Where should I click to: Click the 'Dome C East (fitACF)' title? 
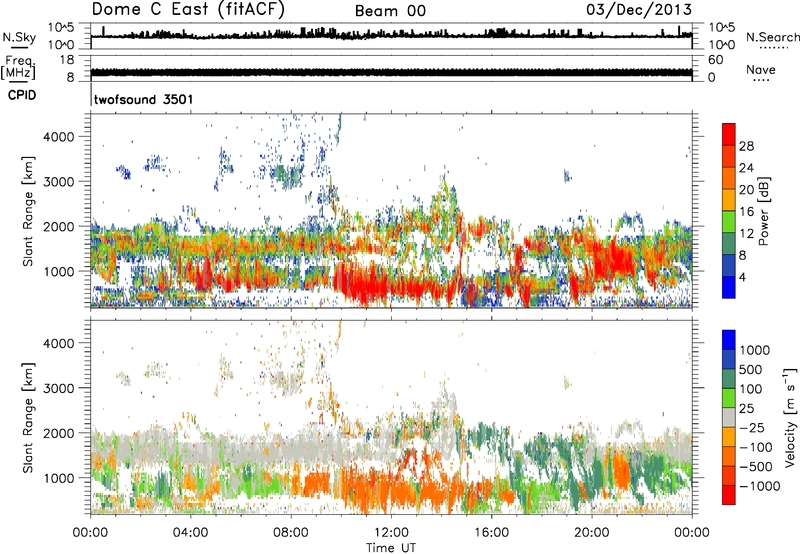pyautogui.click(x=188, y=10)
